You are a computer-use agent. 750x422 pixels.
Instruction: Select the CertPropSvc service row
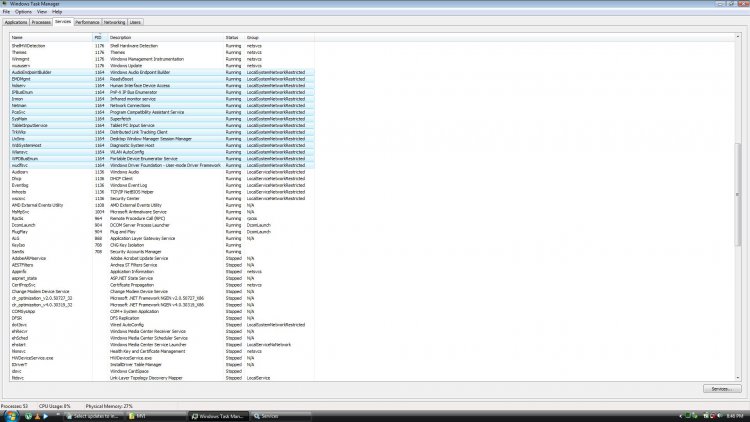pyautogui.click(x=162, y=285)
